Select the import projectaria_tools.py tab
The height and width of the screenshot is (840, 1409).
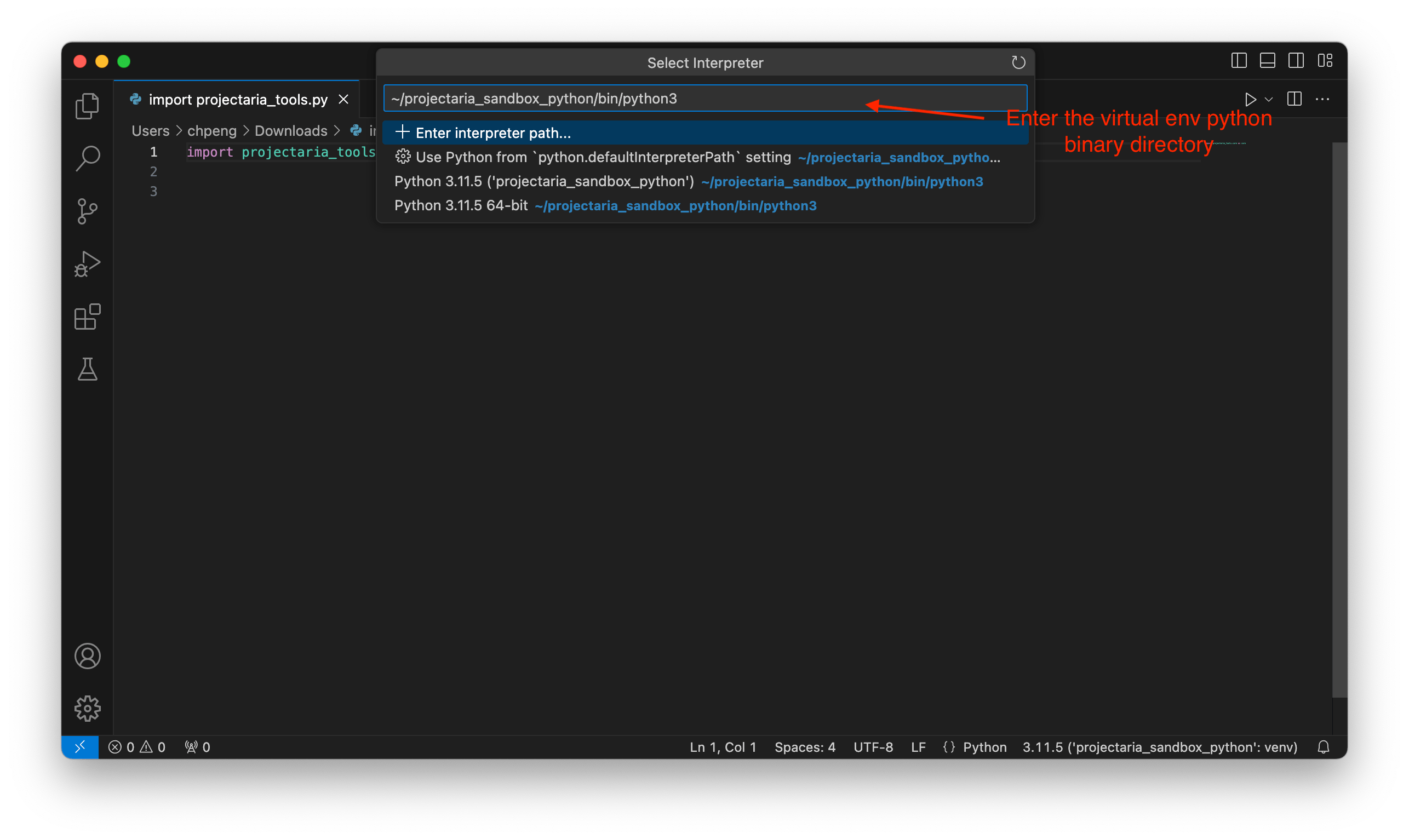(237, 99)
